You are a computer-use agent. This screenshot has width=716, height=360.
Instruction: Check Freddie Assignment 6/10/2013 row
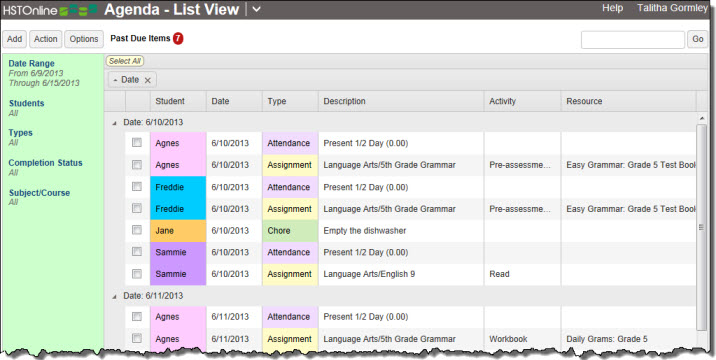tap(137, 208)
